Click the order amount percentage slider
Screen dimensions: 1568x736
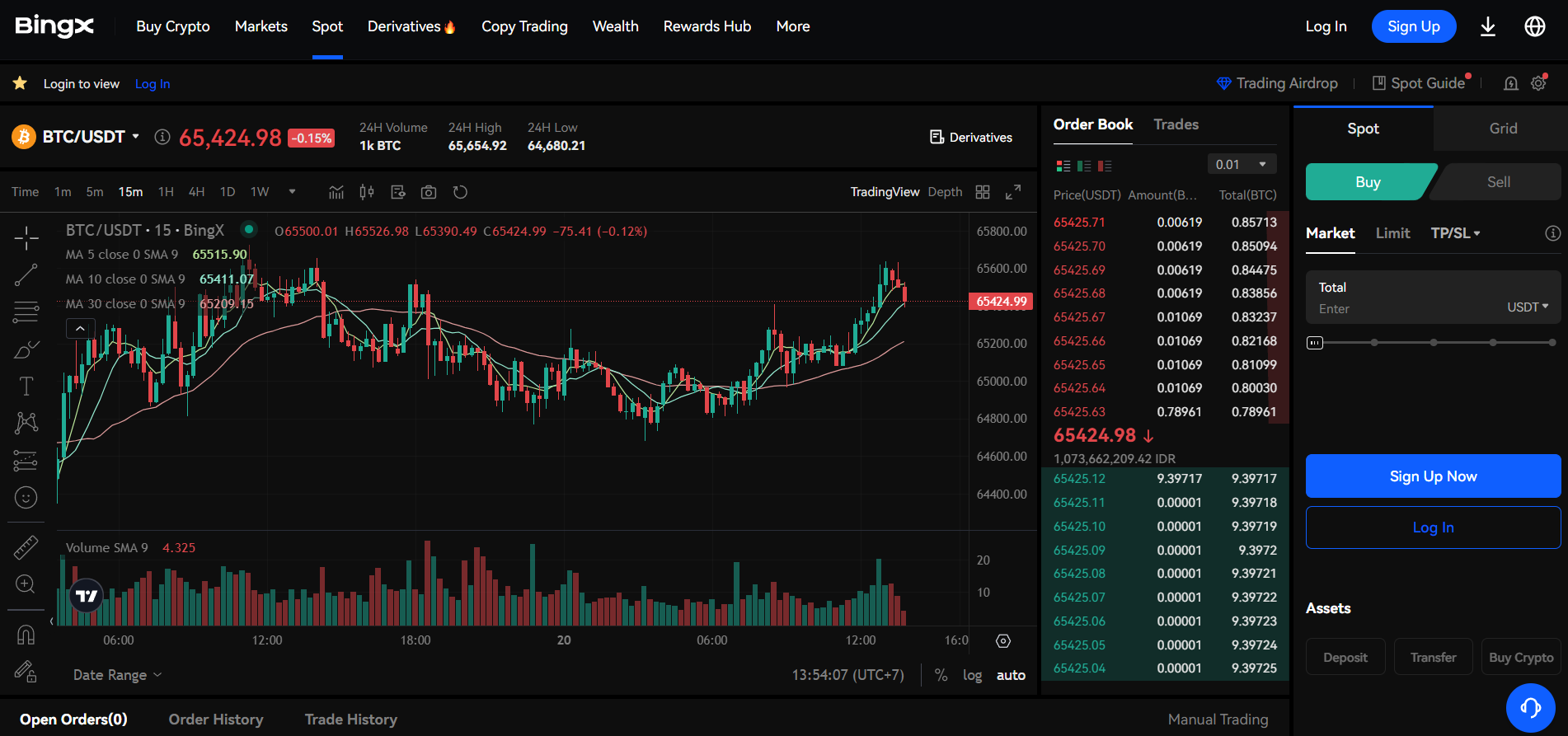(1433, 342)
